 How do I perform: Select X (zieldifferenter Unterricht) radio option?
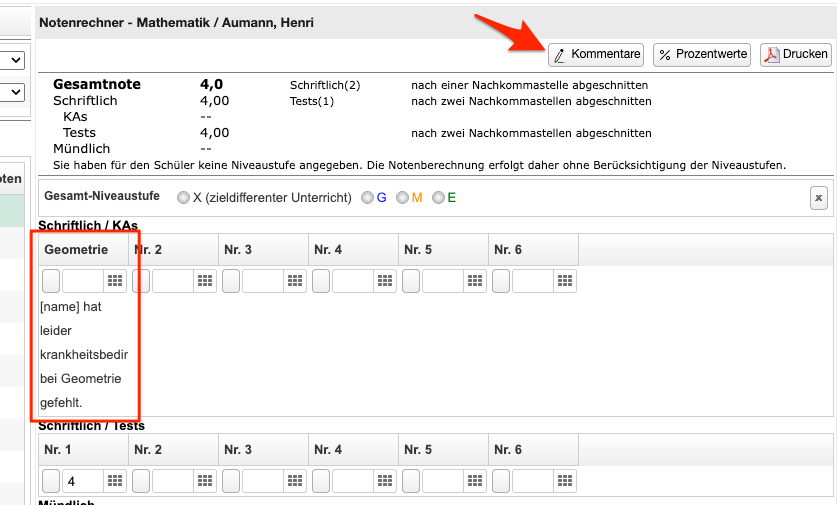coord(183,198)
